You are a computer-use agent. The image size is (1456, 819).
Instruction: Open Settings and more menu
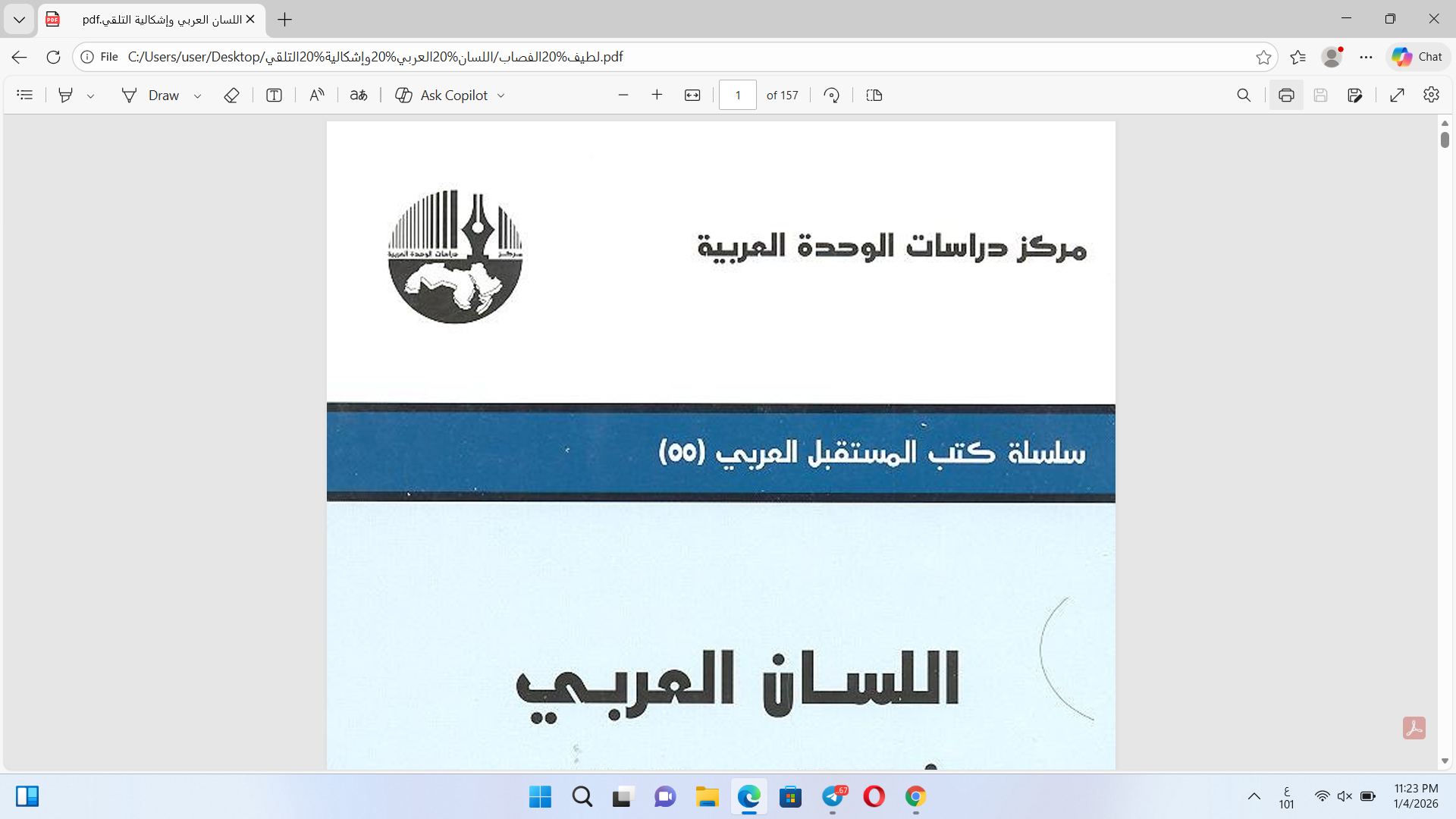click(x=1367, y=57)
